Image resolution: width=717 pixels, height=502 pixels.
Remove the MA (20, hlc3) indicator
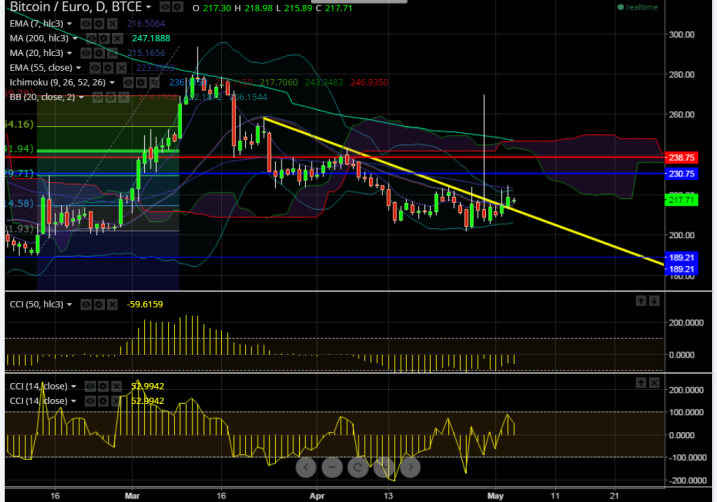(x=112, y=53)
